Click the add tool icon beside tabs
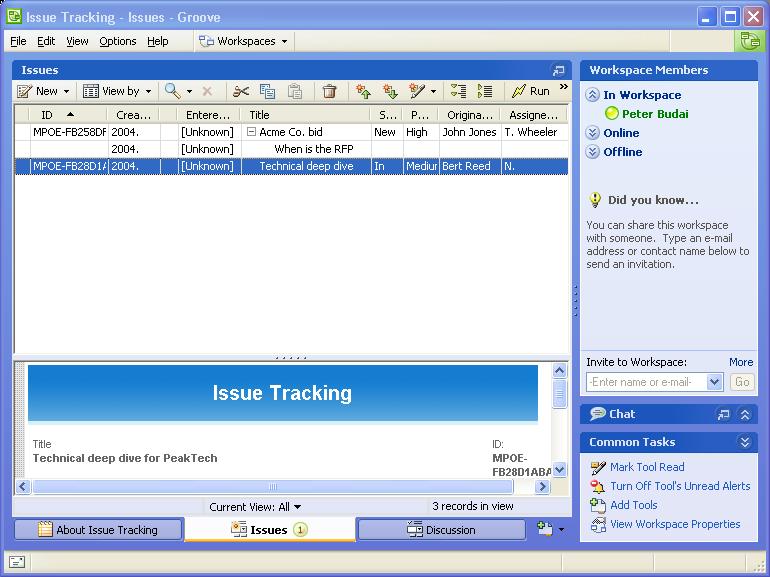Viewport: 770px width, 577px height. click(545, 529)
